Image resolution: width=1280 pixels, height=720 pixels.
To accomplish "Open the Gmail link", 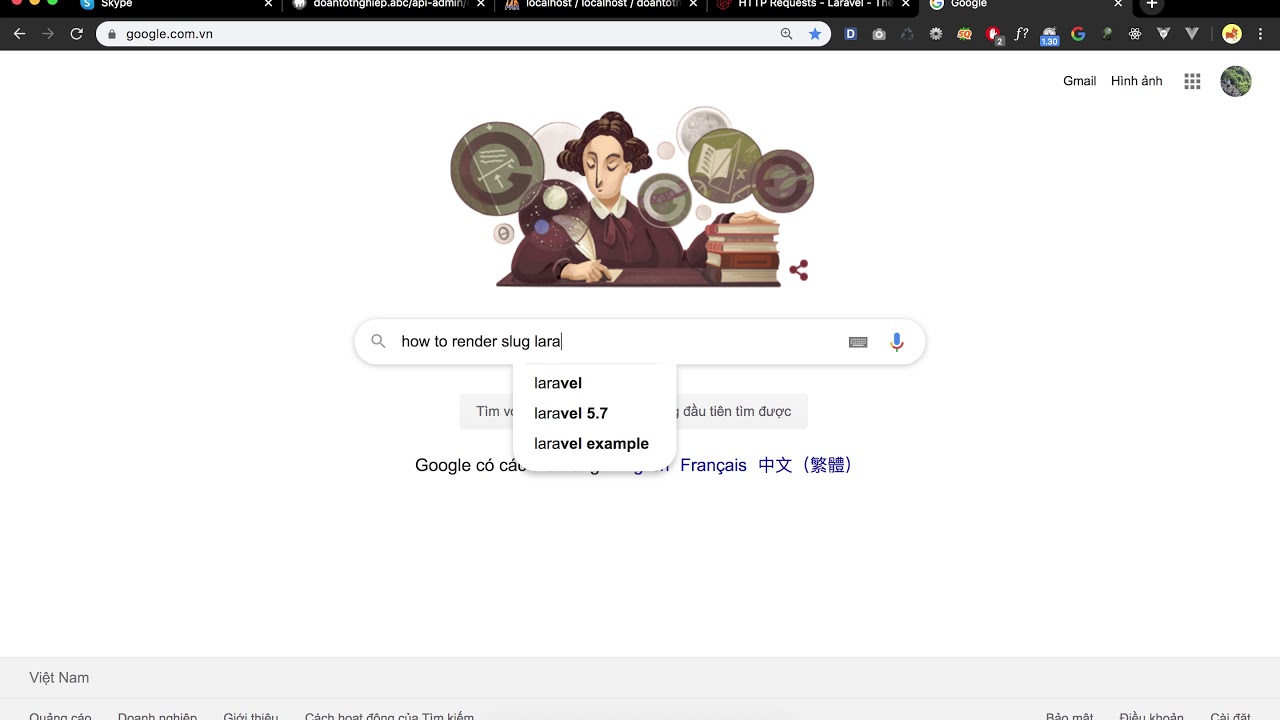I will click(x=1079, y=81).
